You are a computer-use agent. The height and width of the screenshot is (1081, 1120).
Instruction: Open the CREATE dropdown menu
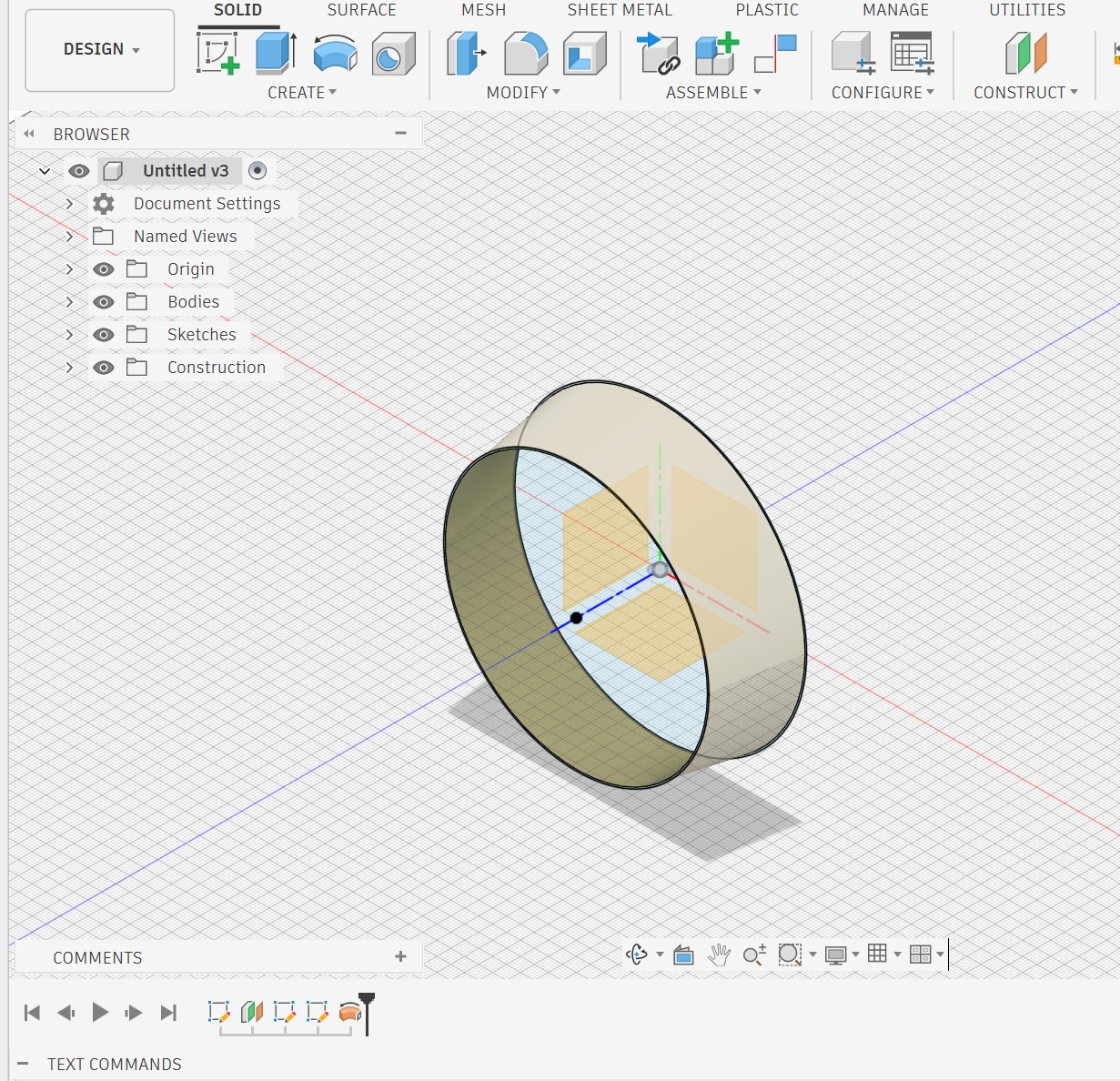click(x=302, y=93)
